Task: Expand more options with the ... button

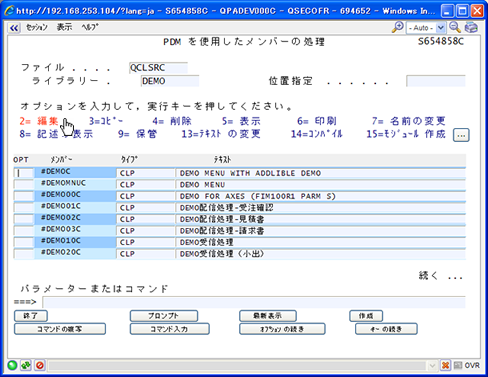Action: tap(461, 135)
